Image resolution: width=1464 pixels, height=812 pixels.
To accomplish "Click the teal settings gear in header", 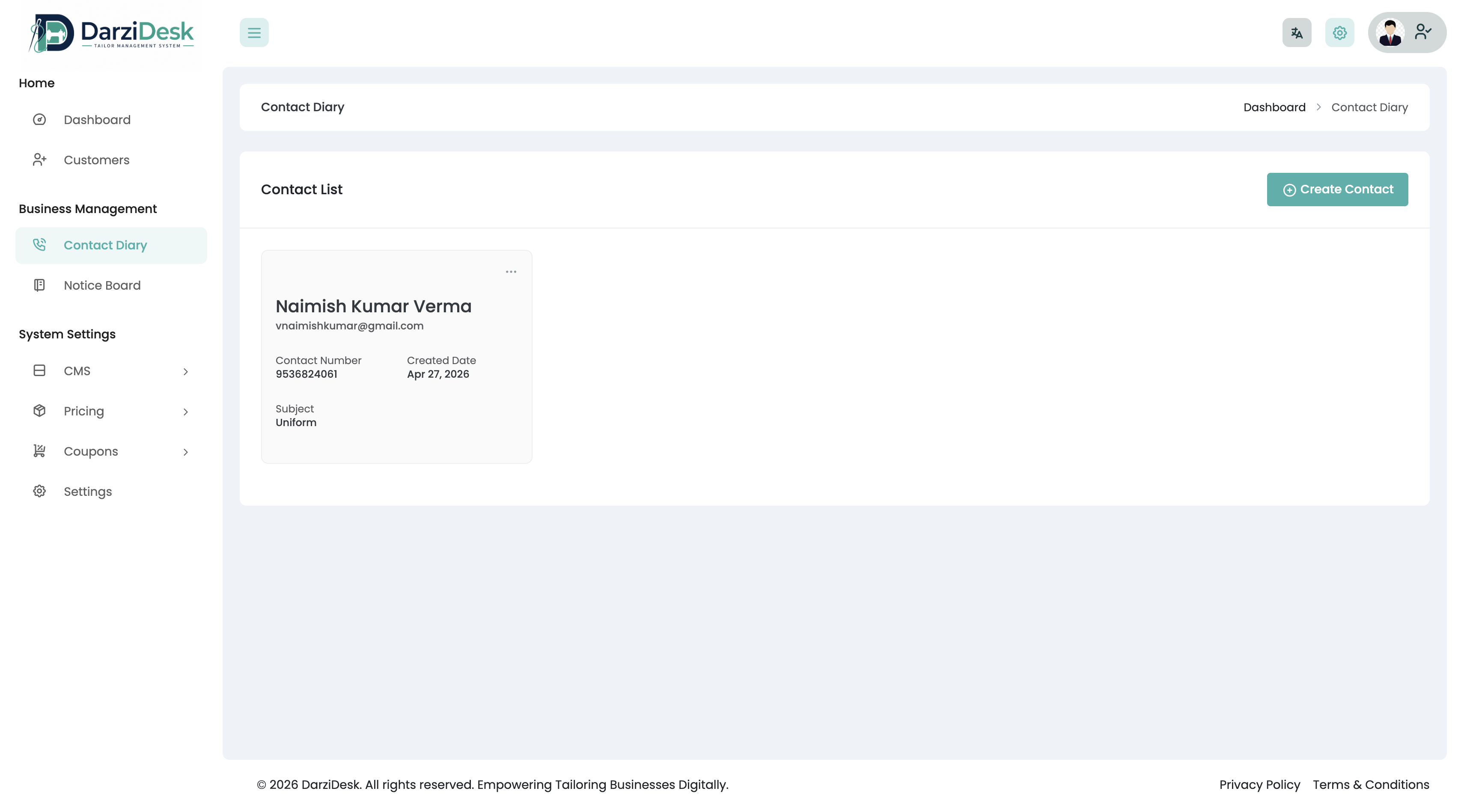I will coord(1339,33).
